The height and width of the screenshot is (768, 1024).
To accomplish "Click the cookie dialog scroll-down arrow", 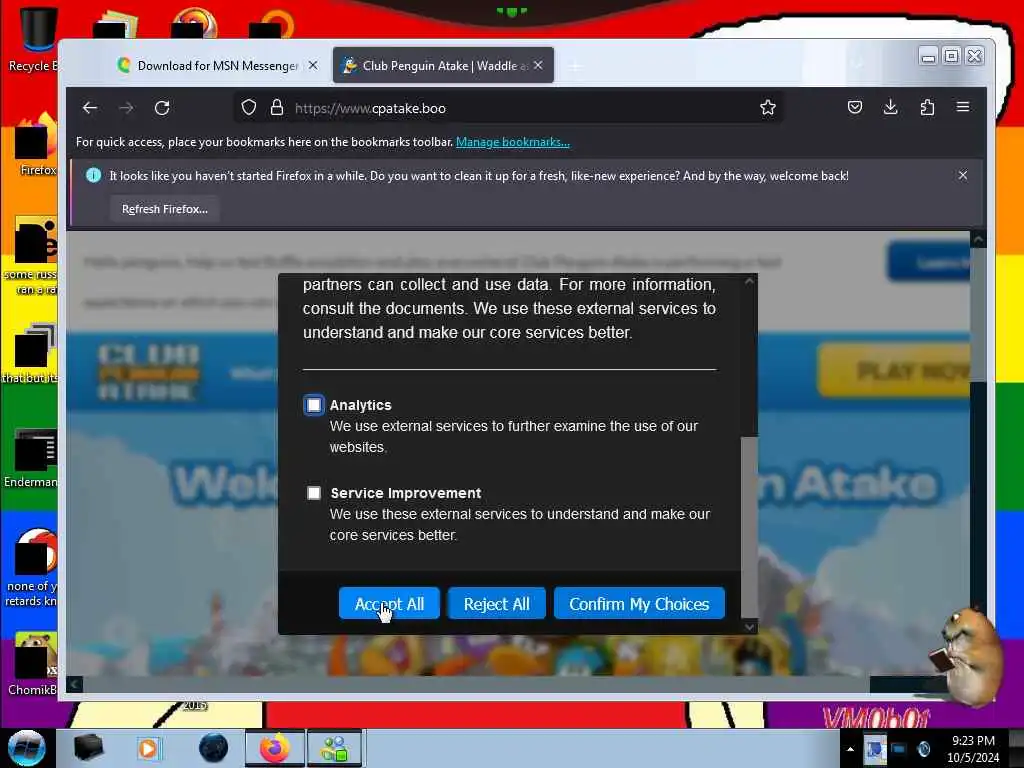I will 749,627.
